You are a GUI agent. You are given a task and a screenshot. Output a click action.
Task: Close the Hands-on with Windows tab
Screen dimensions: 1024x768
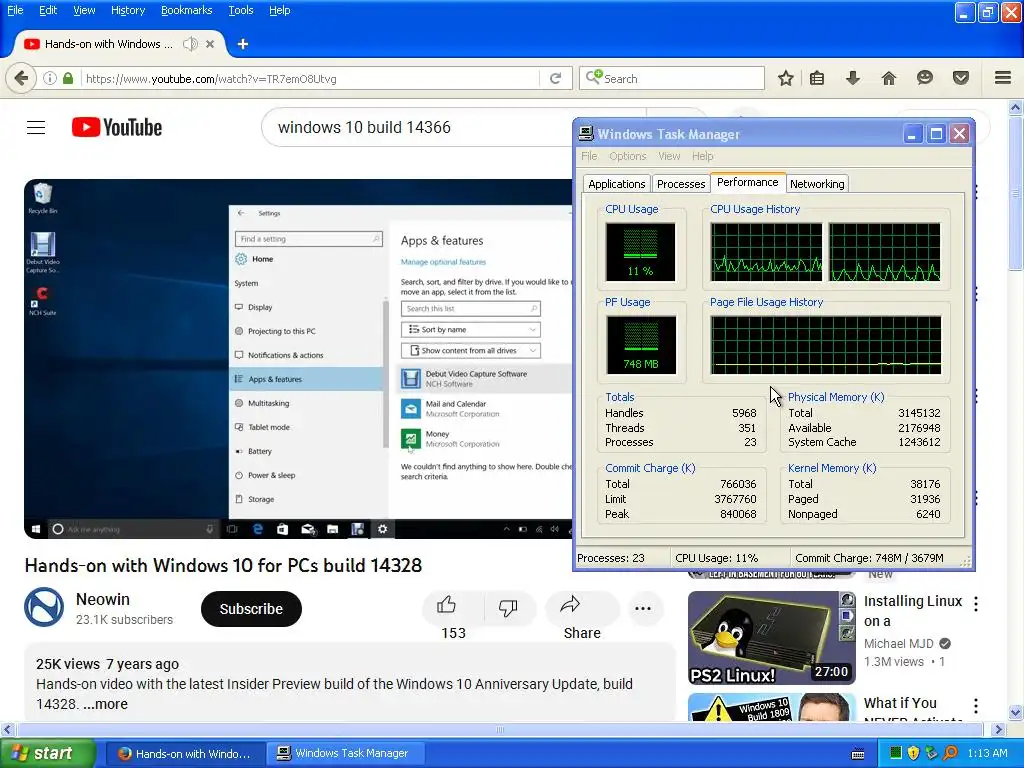[210, 44]
